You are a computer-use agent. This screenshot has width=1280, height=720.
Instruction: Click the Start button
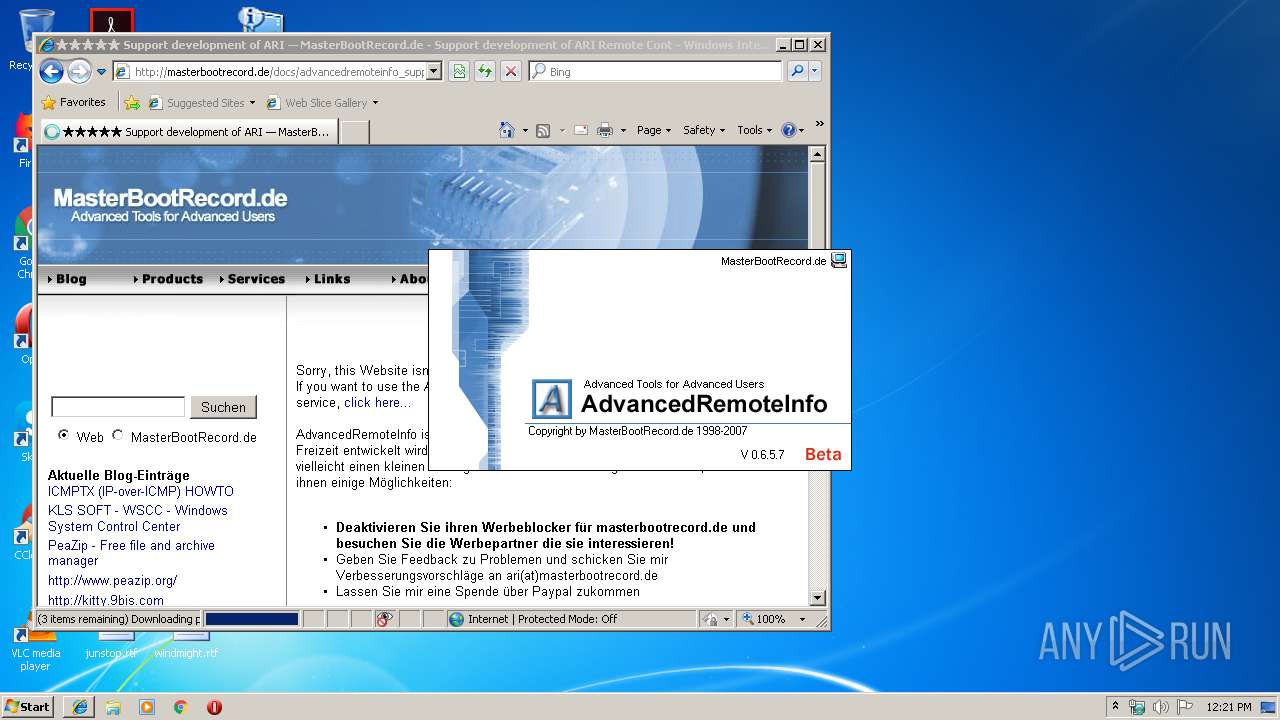pyautogui.click(x=28, y=706)
